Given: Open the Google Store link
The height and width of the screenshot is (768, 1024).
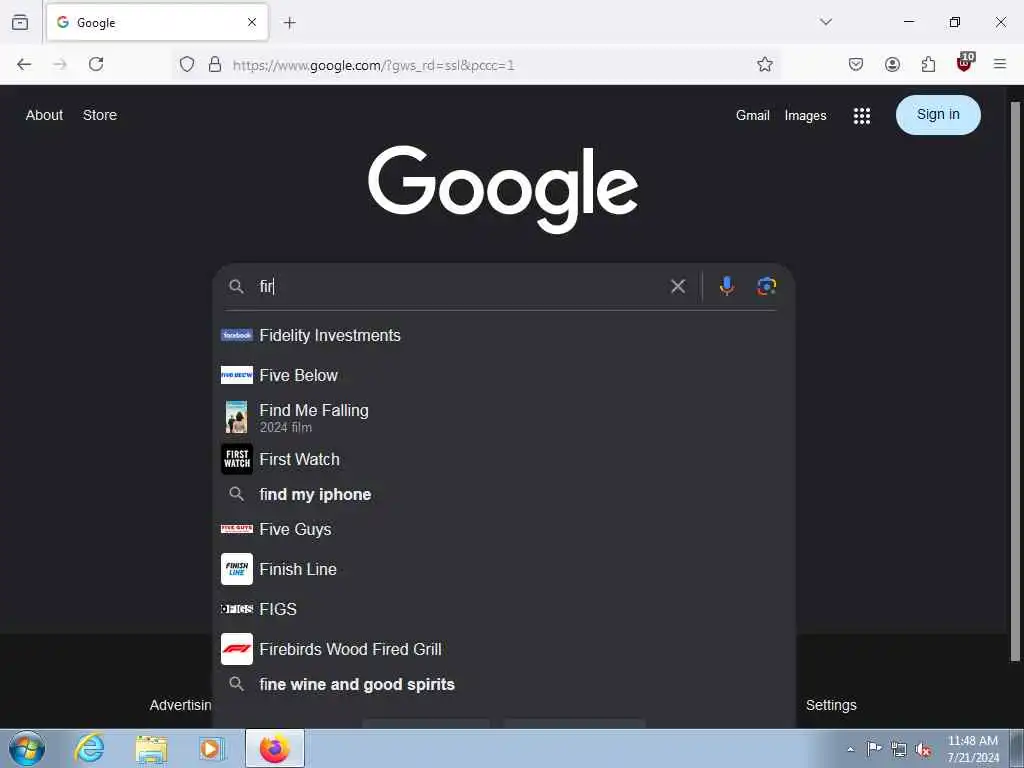Looking at the screenshot, I should pyautogui.click(x=100, y=115).
